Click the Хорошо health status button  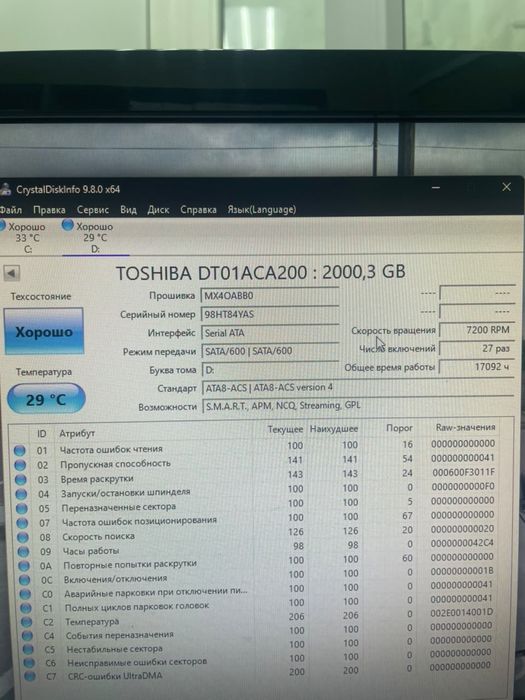coord(43,331)
